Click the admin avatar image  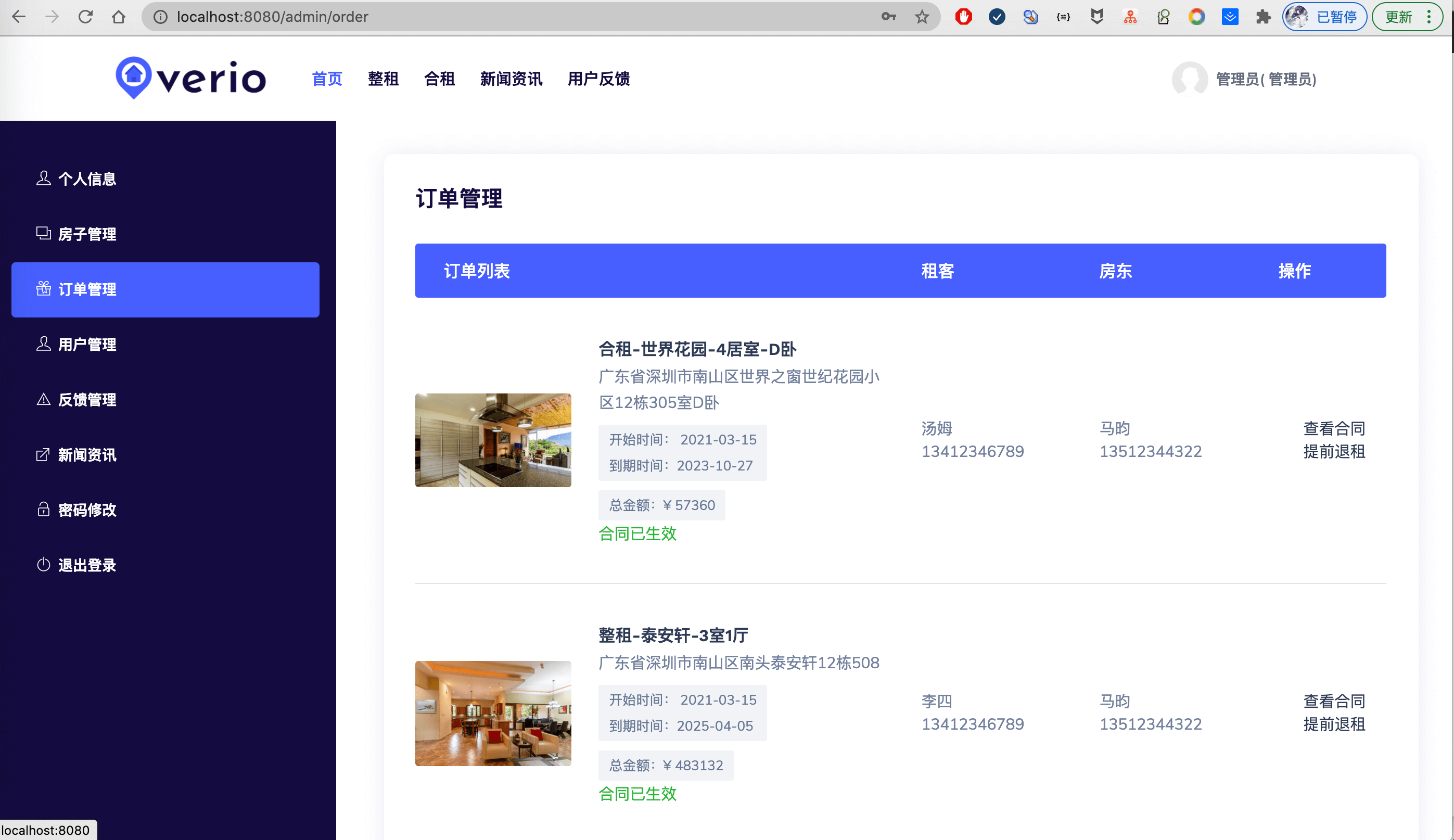(1189, 79)
